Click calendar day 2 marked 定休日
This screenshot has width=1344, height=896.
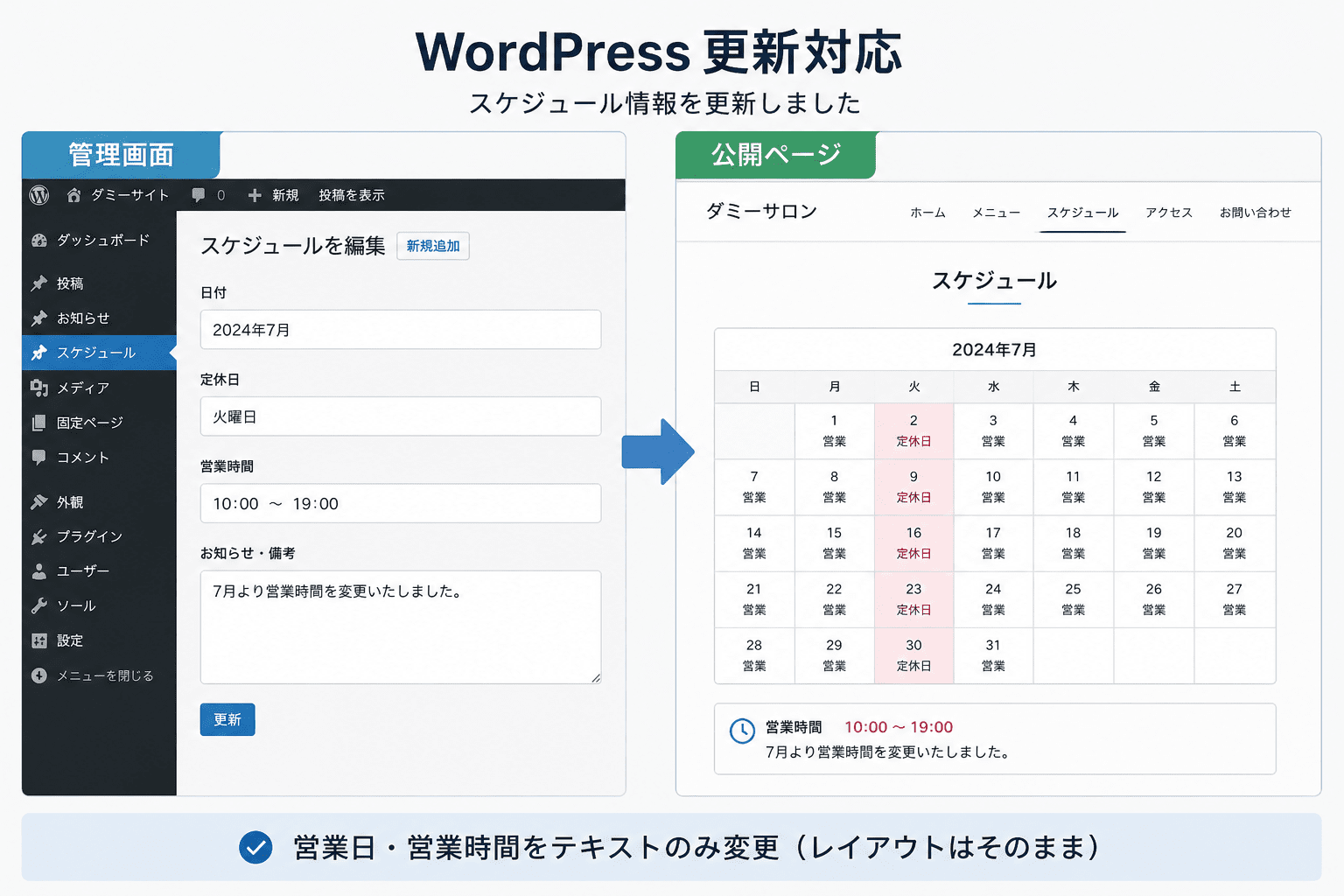(913, 431)
